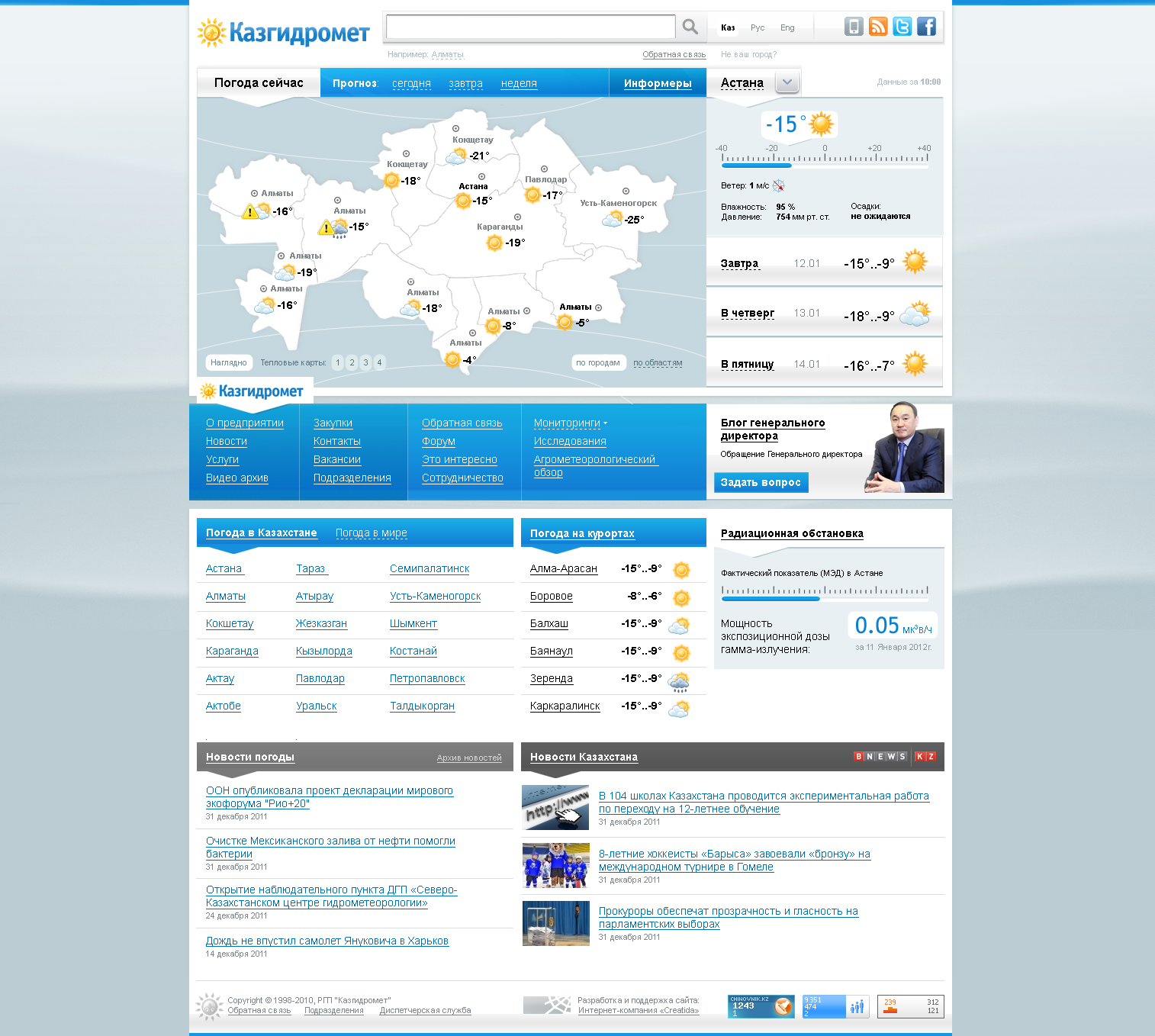Open the http cursor news thumbnail
This screenshot has height=1036, width=1155.
[x=555, y=807]
